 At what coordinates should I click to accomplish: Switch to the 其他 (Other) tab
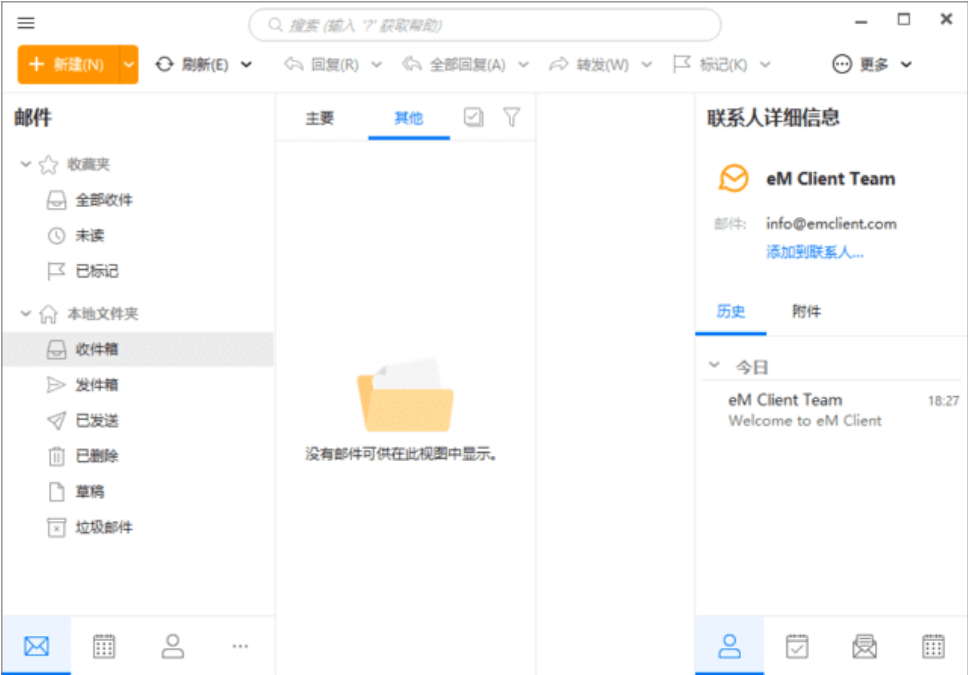click(x=409, y=117)
